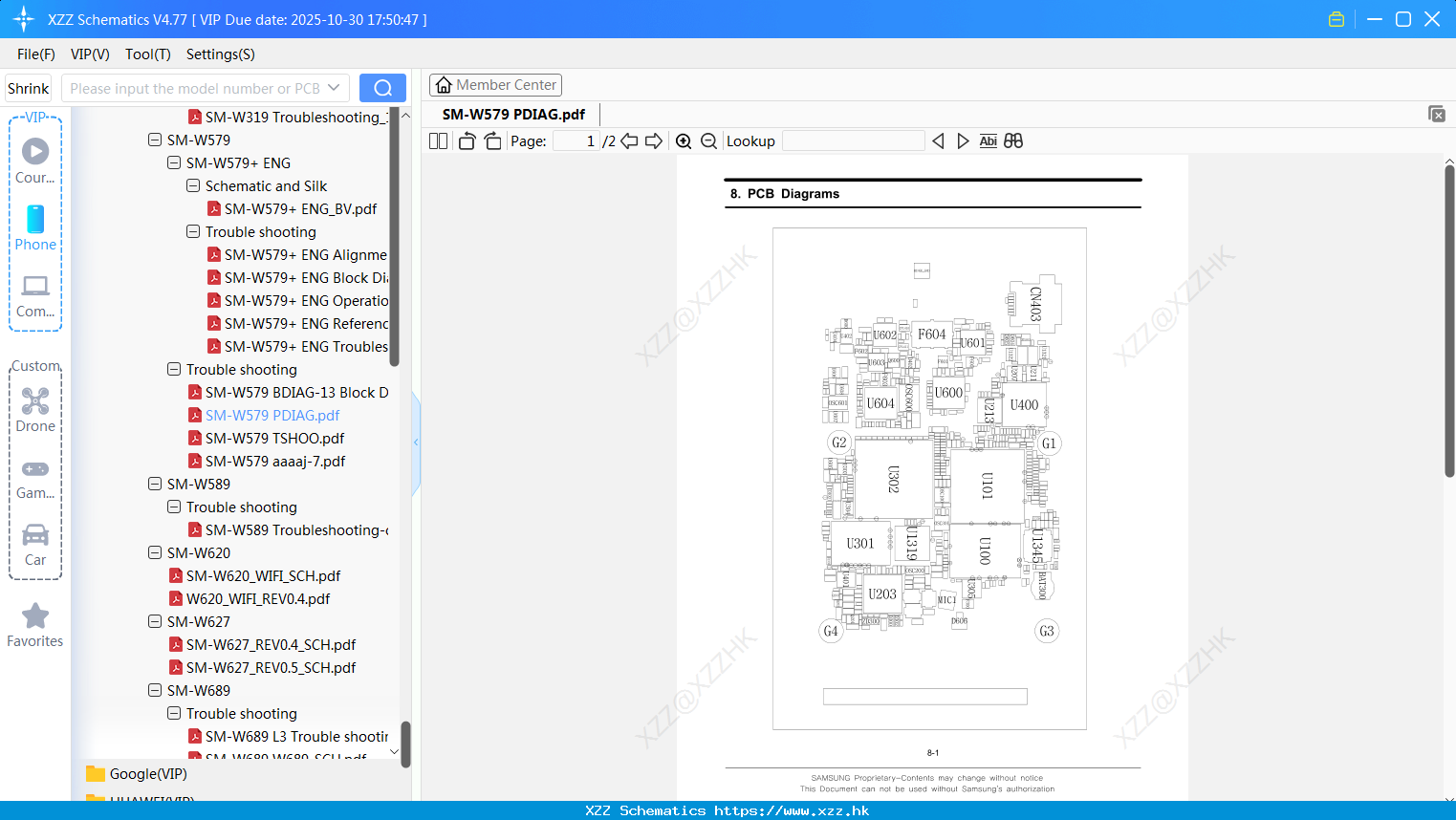Open SM-W579+ ENG Operation file

tap(297, 300)
